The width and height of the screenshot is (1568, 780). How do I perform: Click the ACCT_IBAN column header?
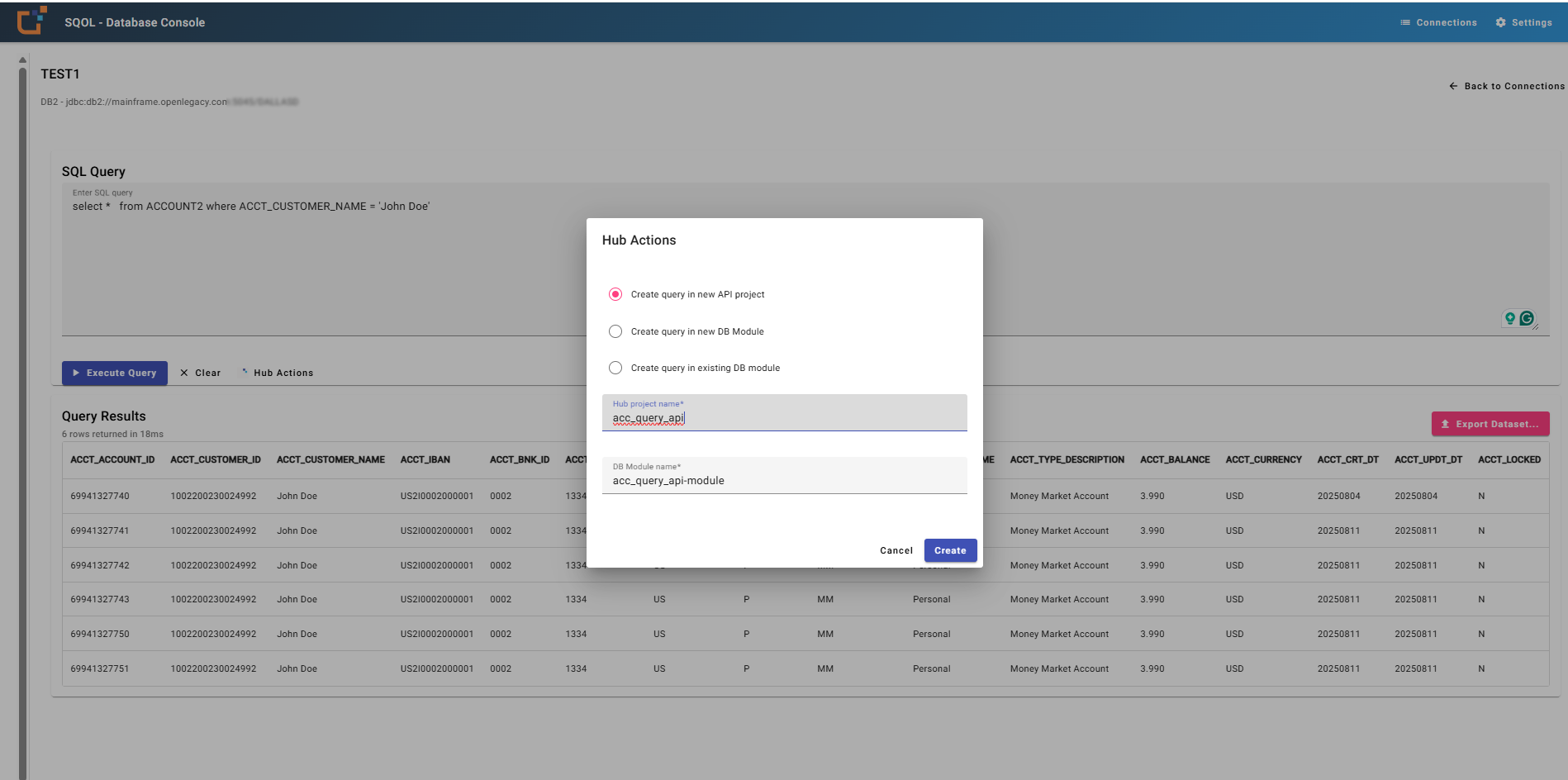(x=425, y=459)
